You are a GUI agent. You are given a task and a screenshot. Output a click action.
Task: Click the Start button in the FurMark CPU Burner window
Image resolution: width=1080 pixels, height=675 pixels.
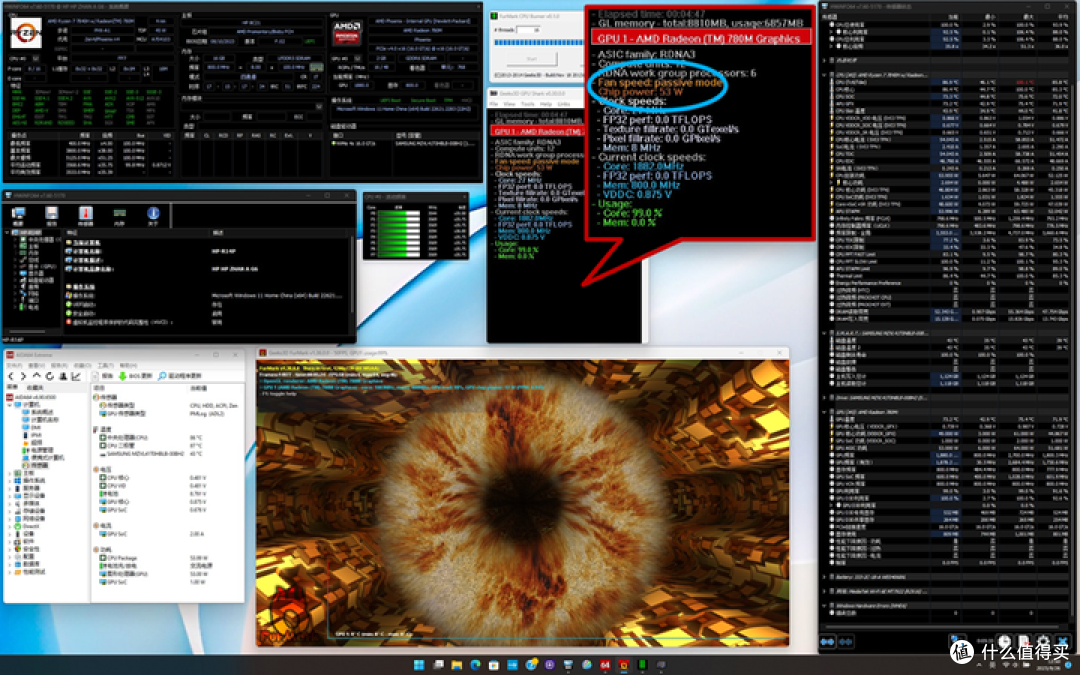[532, 59]
